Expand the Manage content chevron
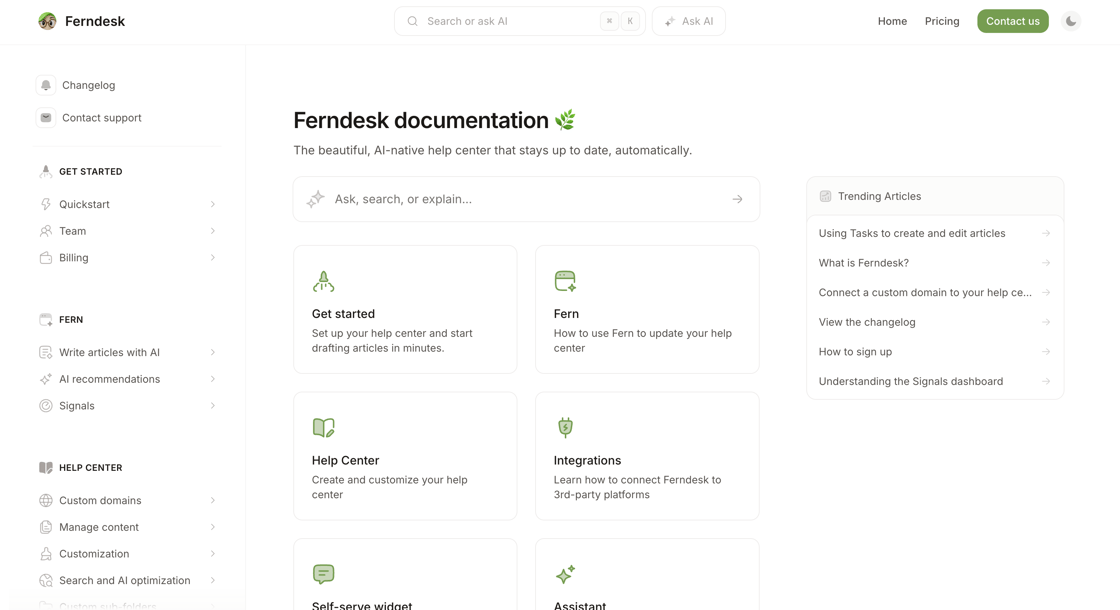Viewport: 1120px width, 610px height. tap(213, 527)
